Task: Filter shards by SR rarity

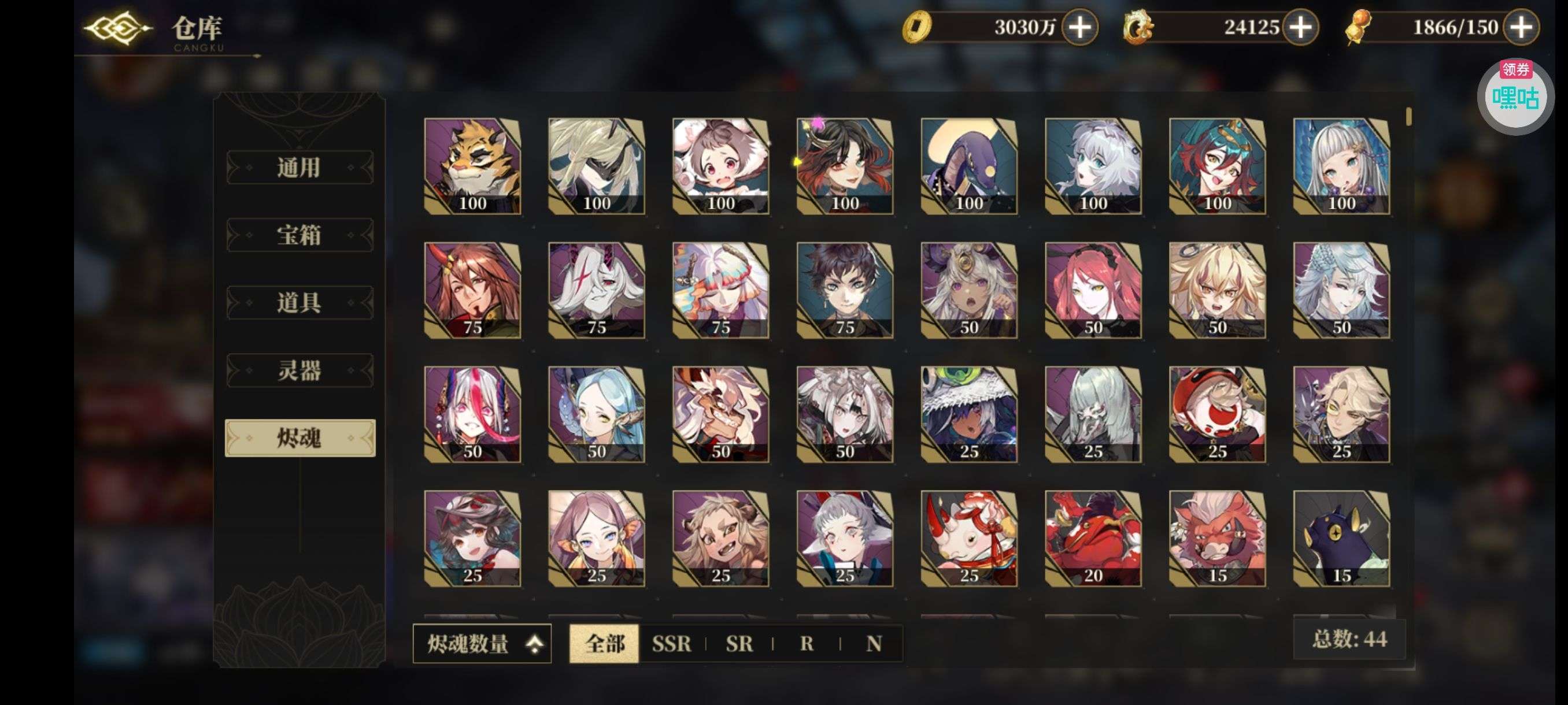Action: point(739,644)
